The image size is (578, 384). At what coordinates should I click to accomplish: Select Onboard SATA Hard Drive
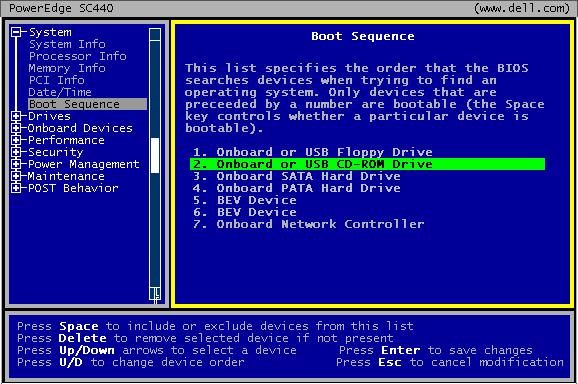pyautogui.click(x=297, y=176)
